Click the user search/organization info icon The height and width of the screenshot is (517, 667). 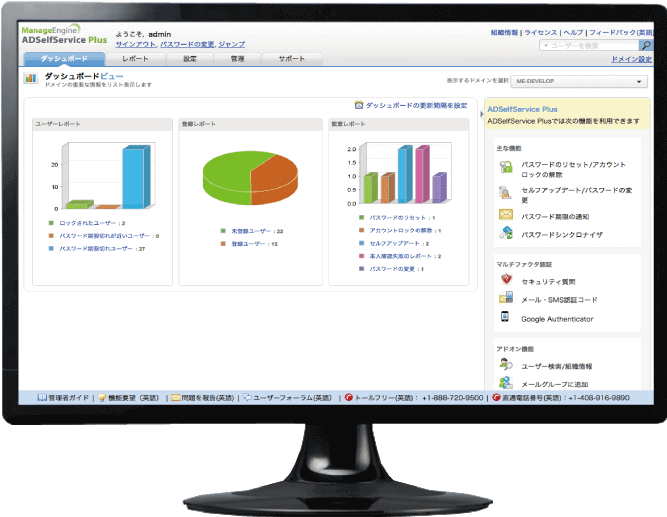tap(506, 364)
